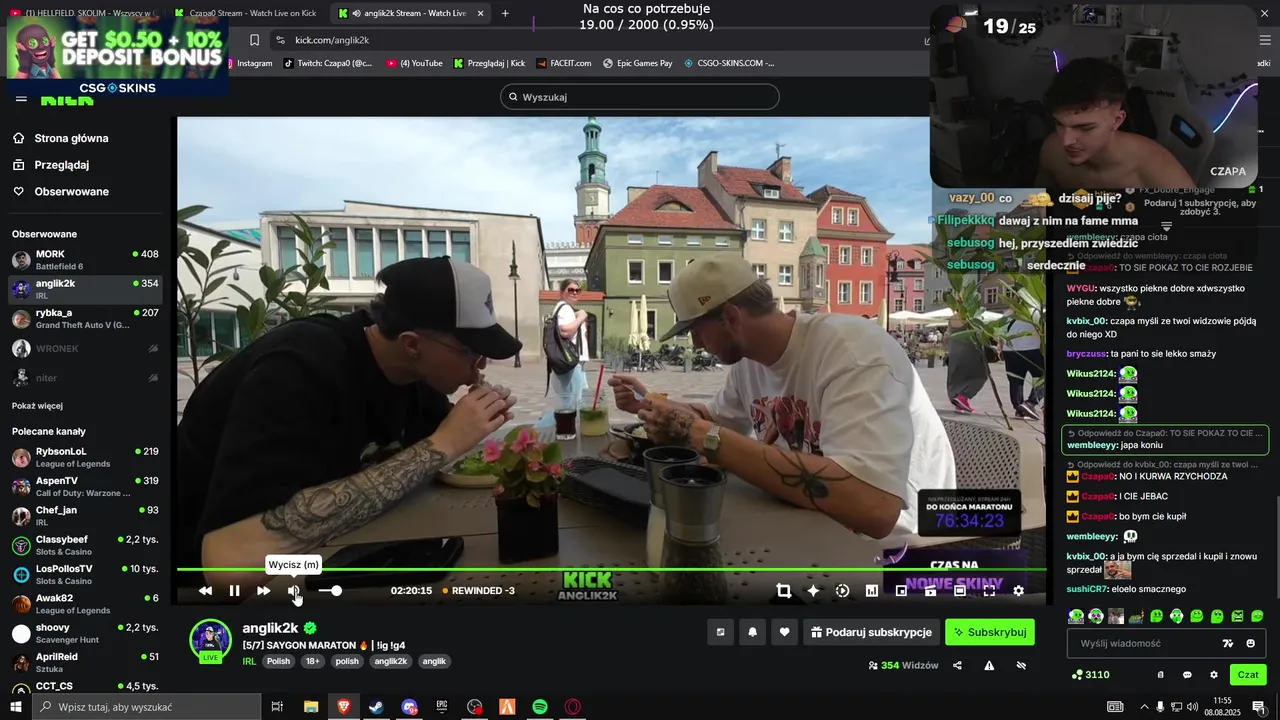Image resolution: width=1280 pixels, height=720 pixels.
Task: Open the emoji picker in chat input
Action: tap(1251, 643)
